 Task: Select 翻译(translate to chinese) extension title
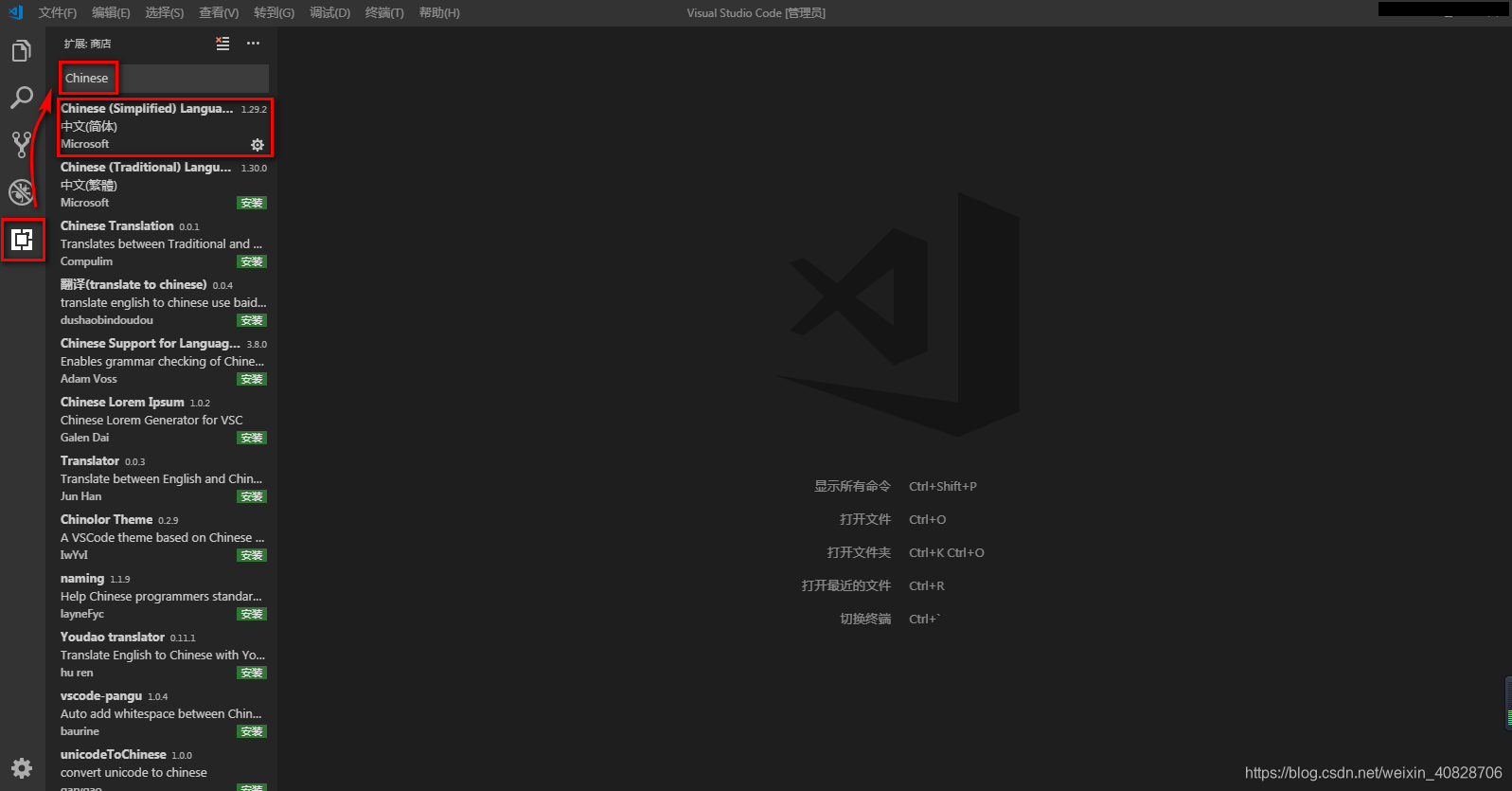coord(133,285)
